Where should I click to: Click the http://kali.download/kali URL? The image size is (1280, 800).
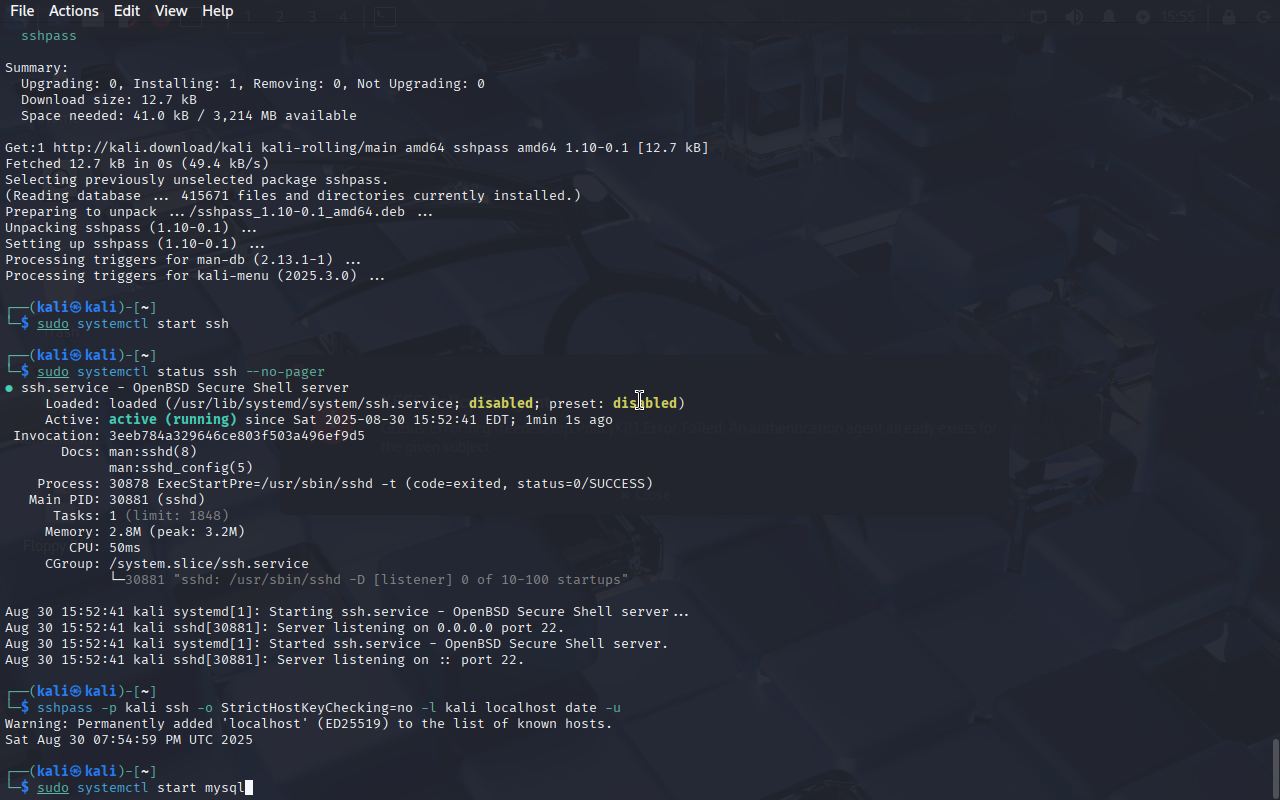tap(149, 148)
